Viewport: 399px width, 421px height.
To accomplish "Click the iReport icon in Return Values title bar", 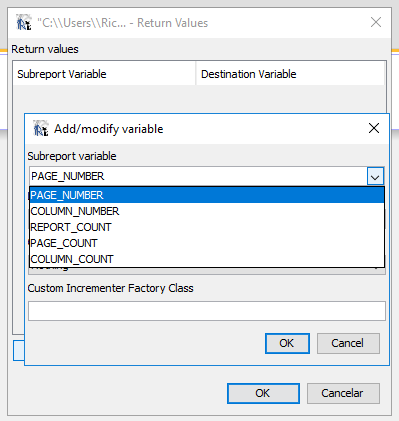I will tap(24, 22).
